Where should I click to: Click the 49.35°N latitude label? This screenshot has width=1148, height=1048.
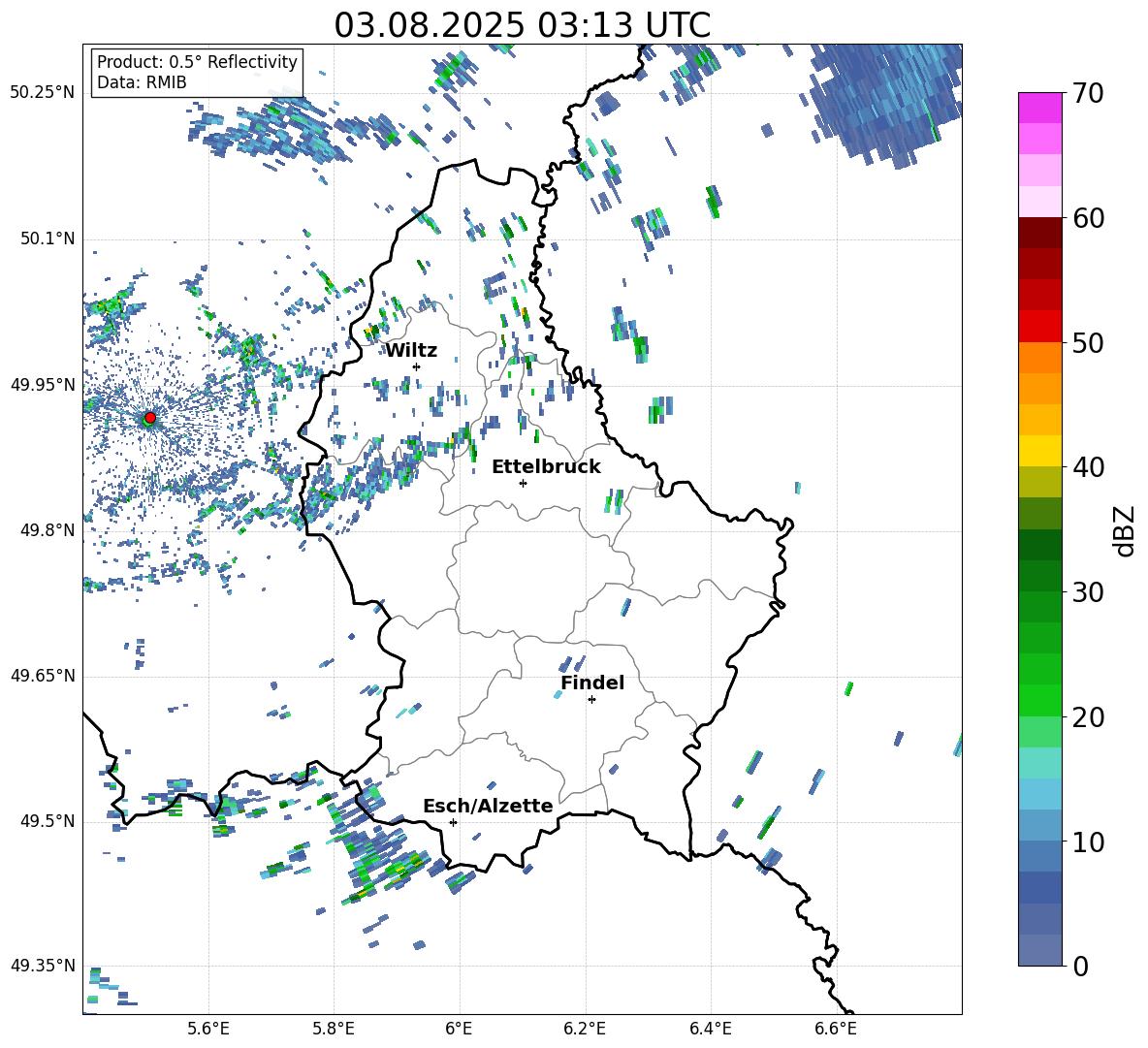(43, 966)
